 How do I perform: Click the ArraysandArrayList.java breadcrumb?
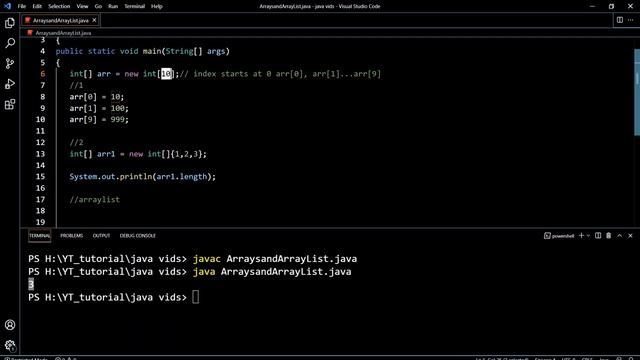(63, 33)
